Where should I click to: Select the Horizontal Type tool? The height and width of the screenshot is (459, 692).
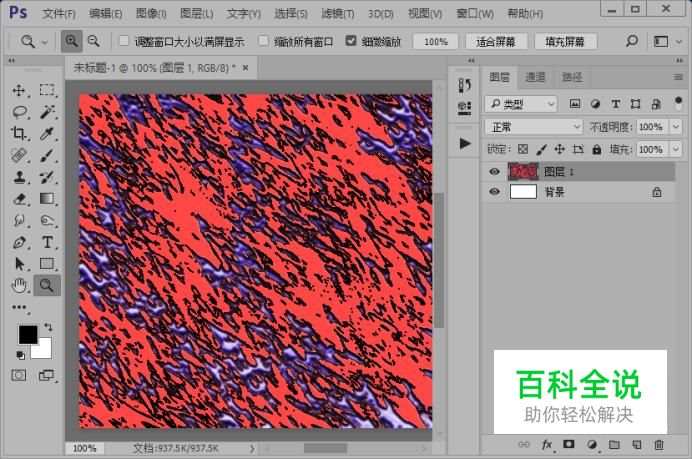point(47,242)
